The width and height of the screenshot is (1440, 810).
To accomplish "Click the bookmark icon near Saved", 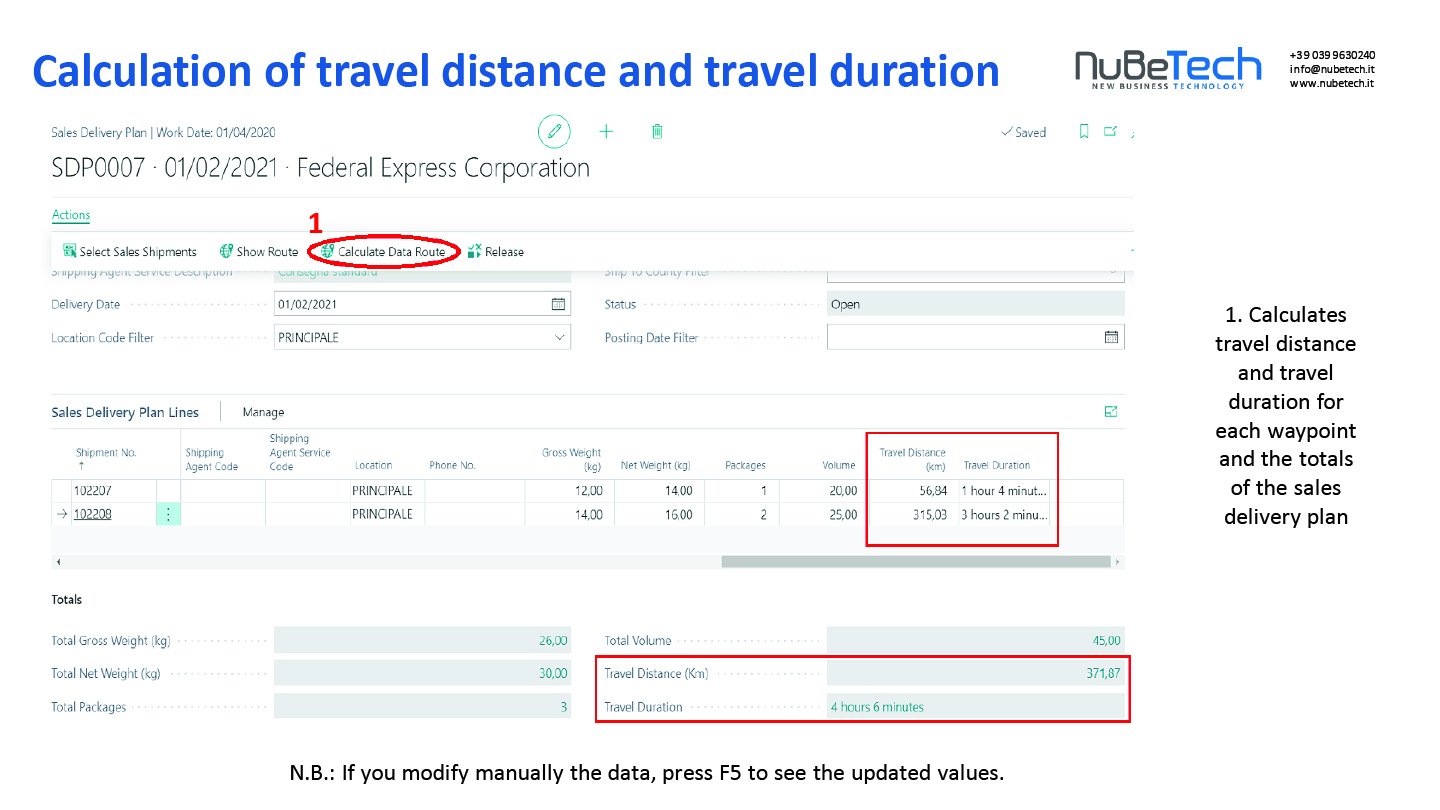I will 1084,132.
